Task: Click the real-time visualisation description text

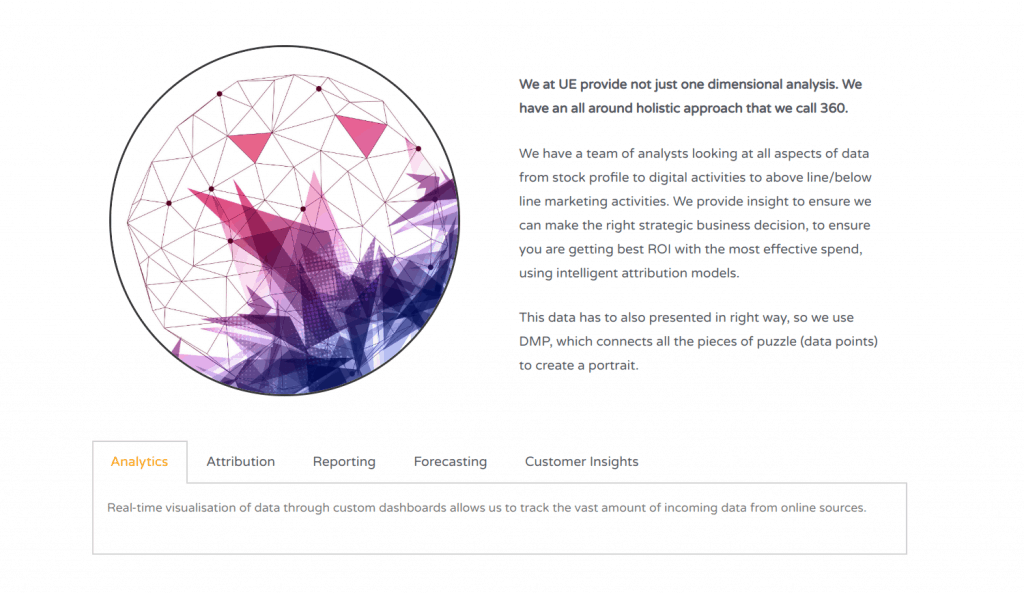Action: (x=487, y=507)
